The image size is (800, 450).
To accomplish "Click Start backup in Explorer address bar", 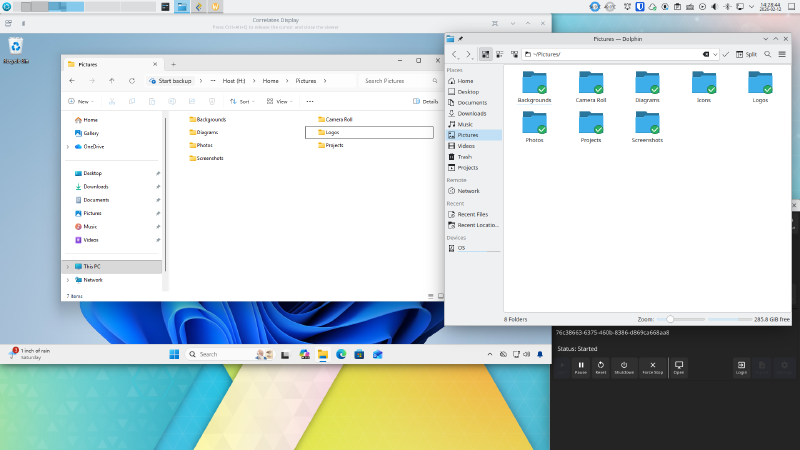I will (170, 81).
